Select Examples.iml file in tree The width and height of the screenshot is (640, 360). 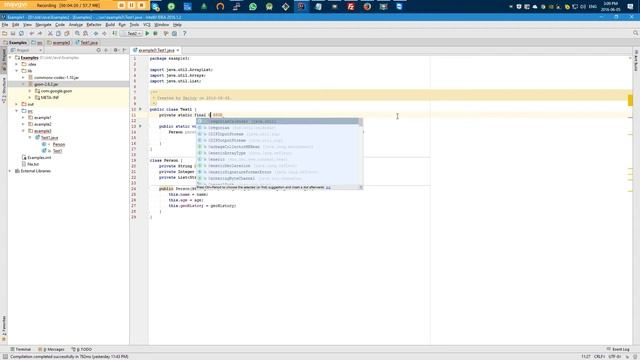point(39,158)
